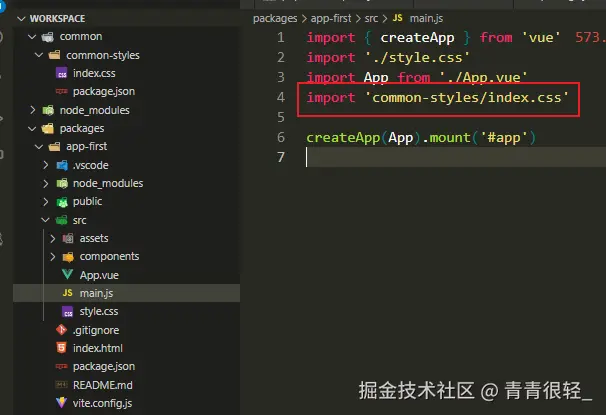Click the main.js breadcrumb segment
This screenshot has height=415, width=606.
pos(426,18)
